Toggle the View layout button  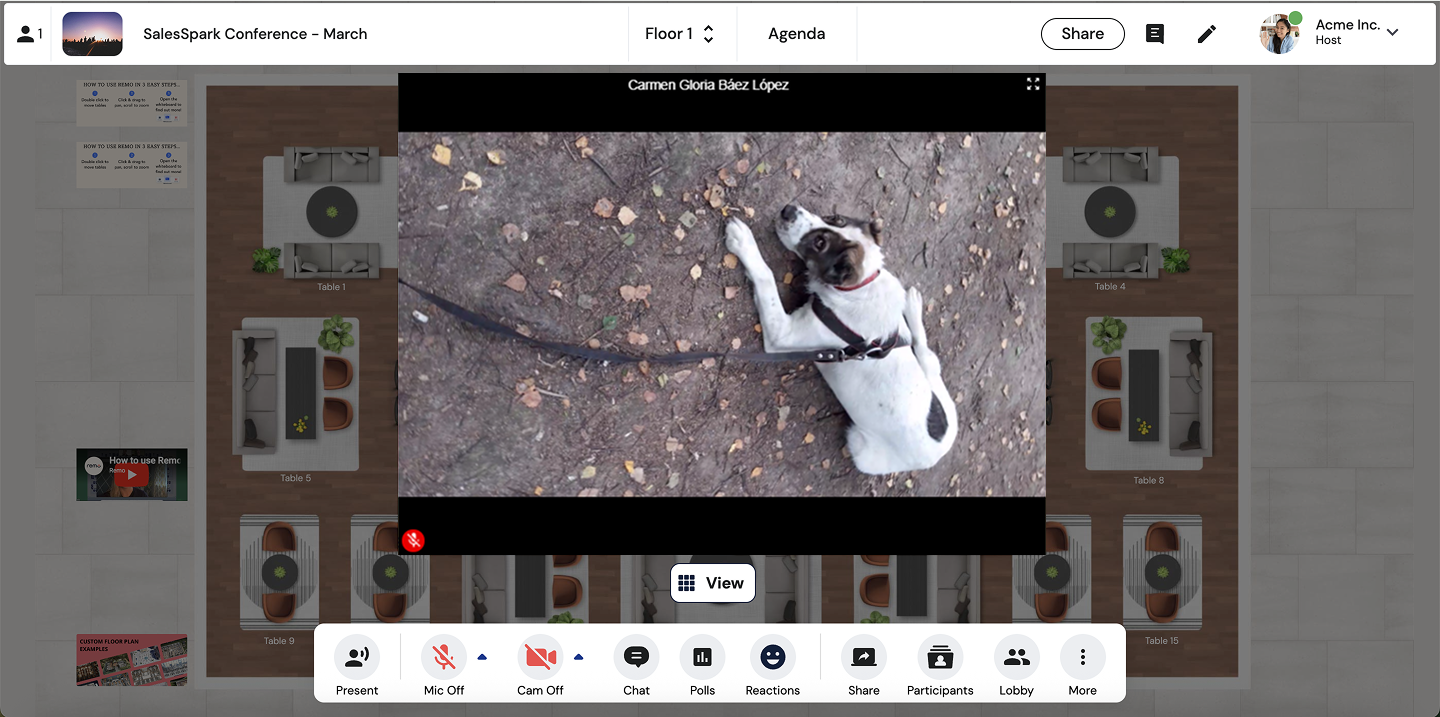[x=712, y=583]
